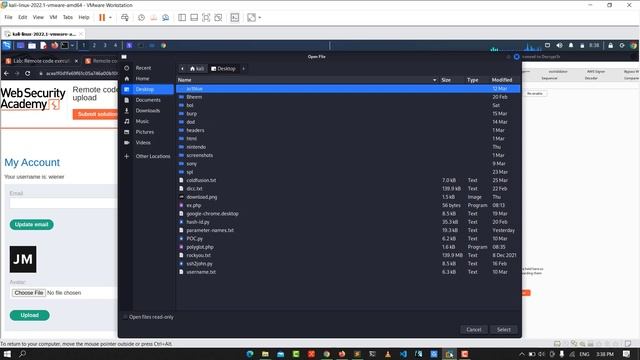640x360 pixels.
Task: Select the rockyou.txt file
Action: pyautogui.click(x=348, y=255)
